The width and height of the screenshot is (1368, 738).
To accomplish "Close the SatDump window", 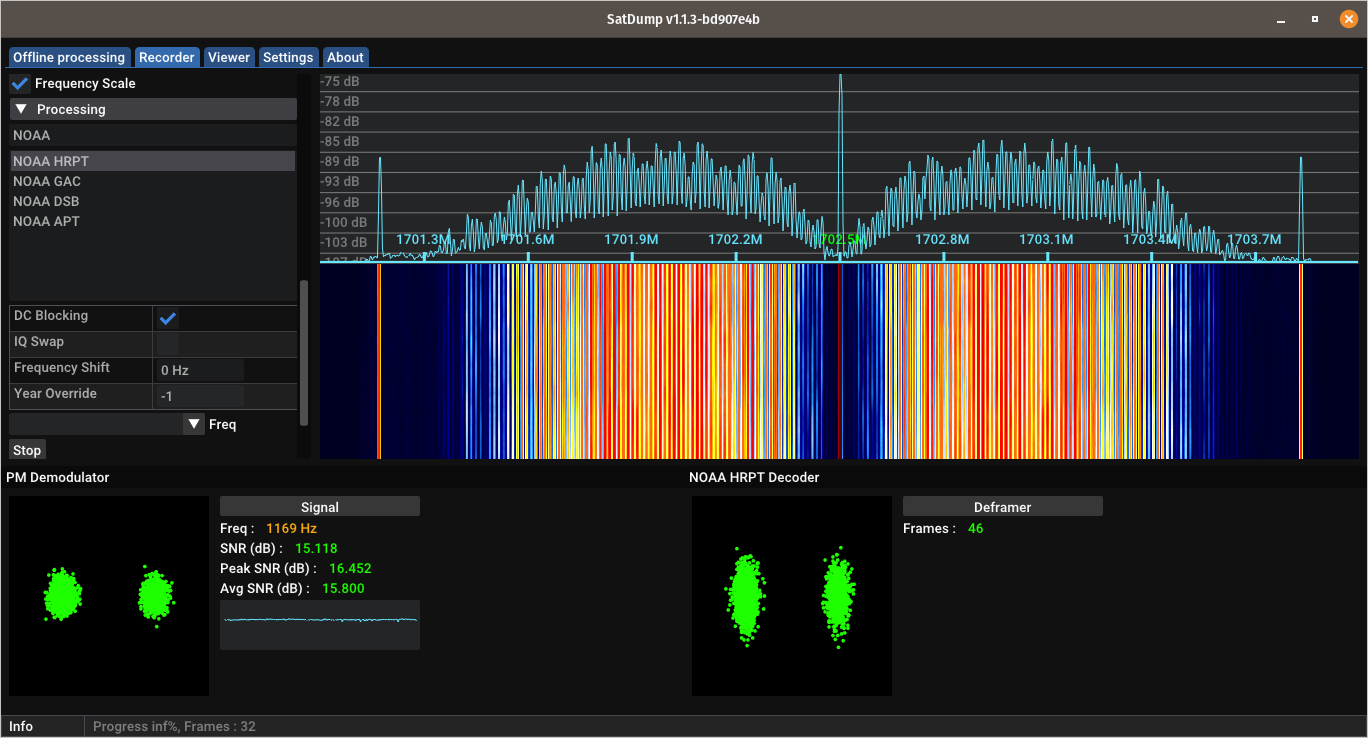I will pos(1347,19).
